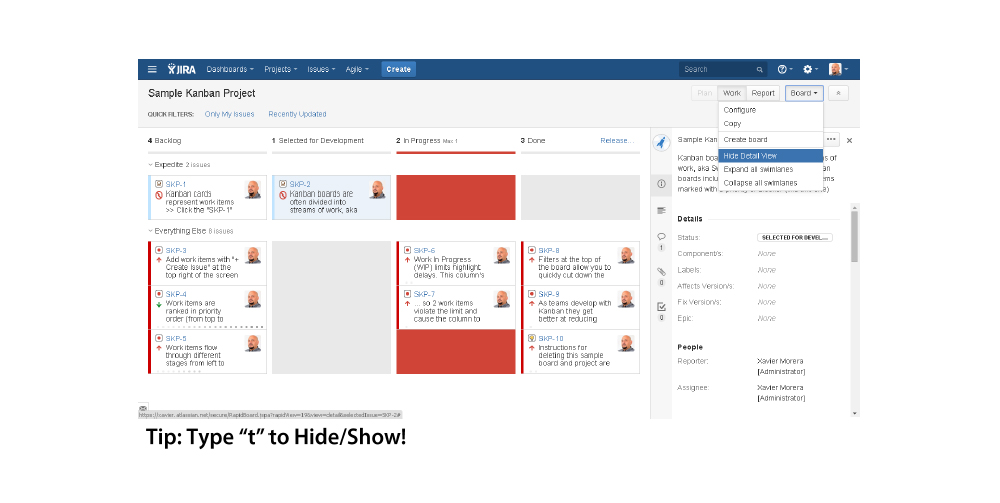The image size is (1000, 503).
Task: Toggle the Board dropdown button
Action: (x=804, y=93)
